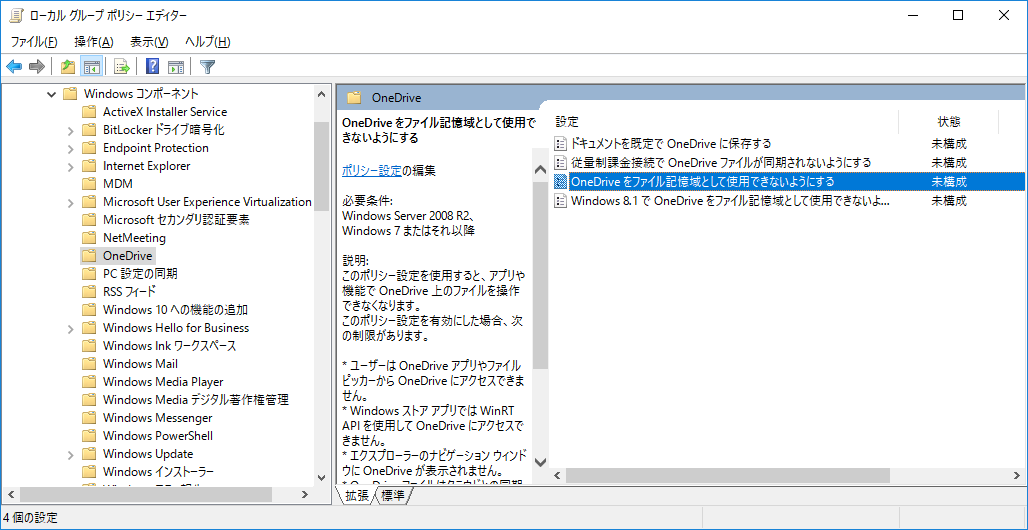Select OneDrive をファイル記憶域として使用できないようにする row

point(789,182)
